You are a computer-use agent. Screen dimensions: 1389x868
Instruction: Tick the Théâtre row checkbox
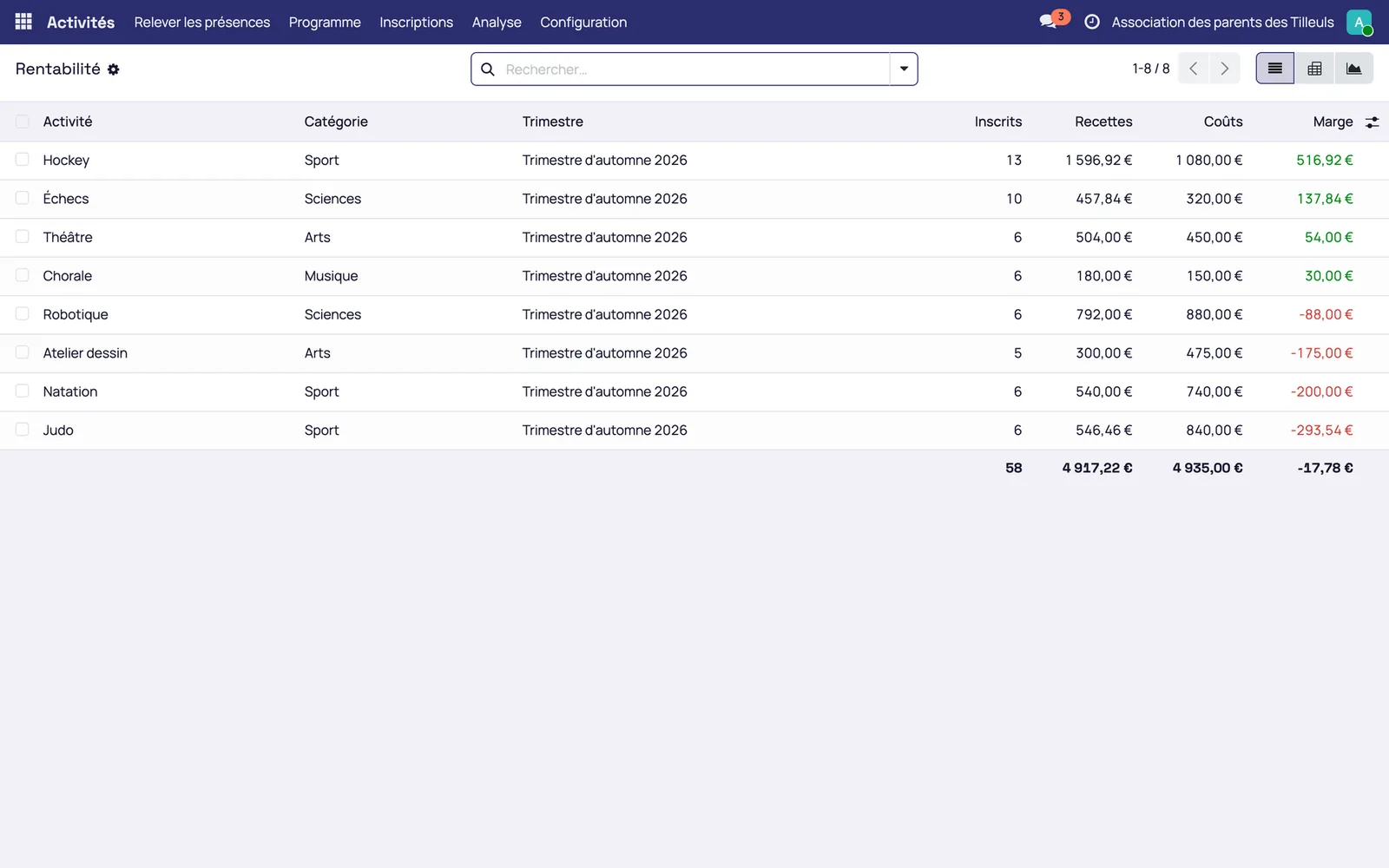[23, 237]
